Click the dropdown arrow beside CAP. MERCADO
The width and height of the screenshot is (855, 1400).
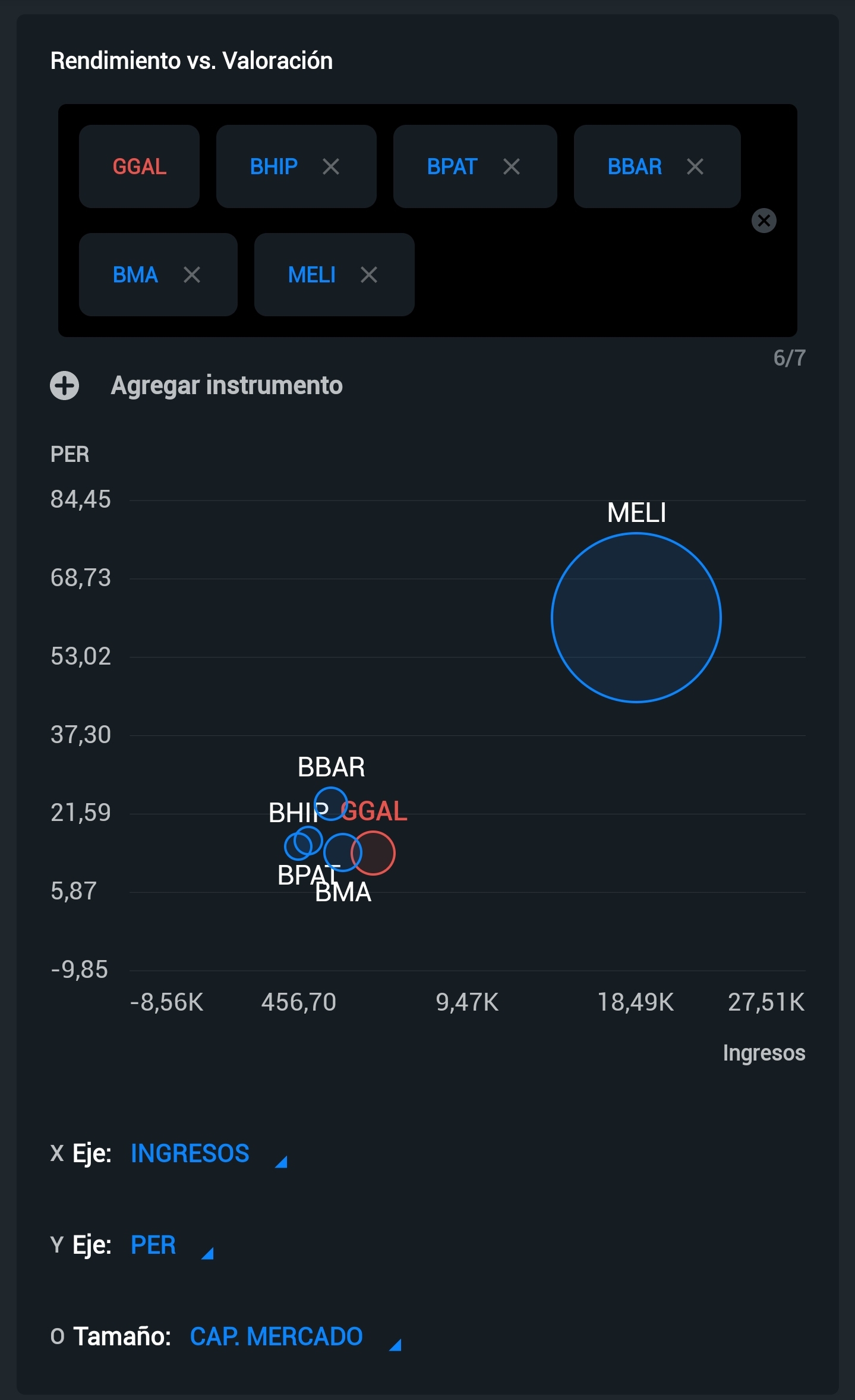tap(395, 1345)
